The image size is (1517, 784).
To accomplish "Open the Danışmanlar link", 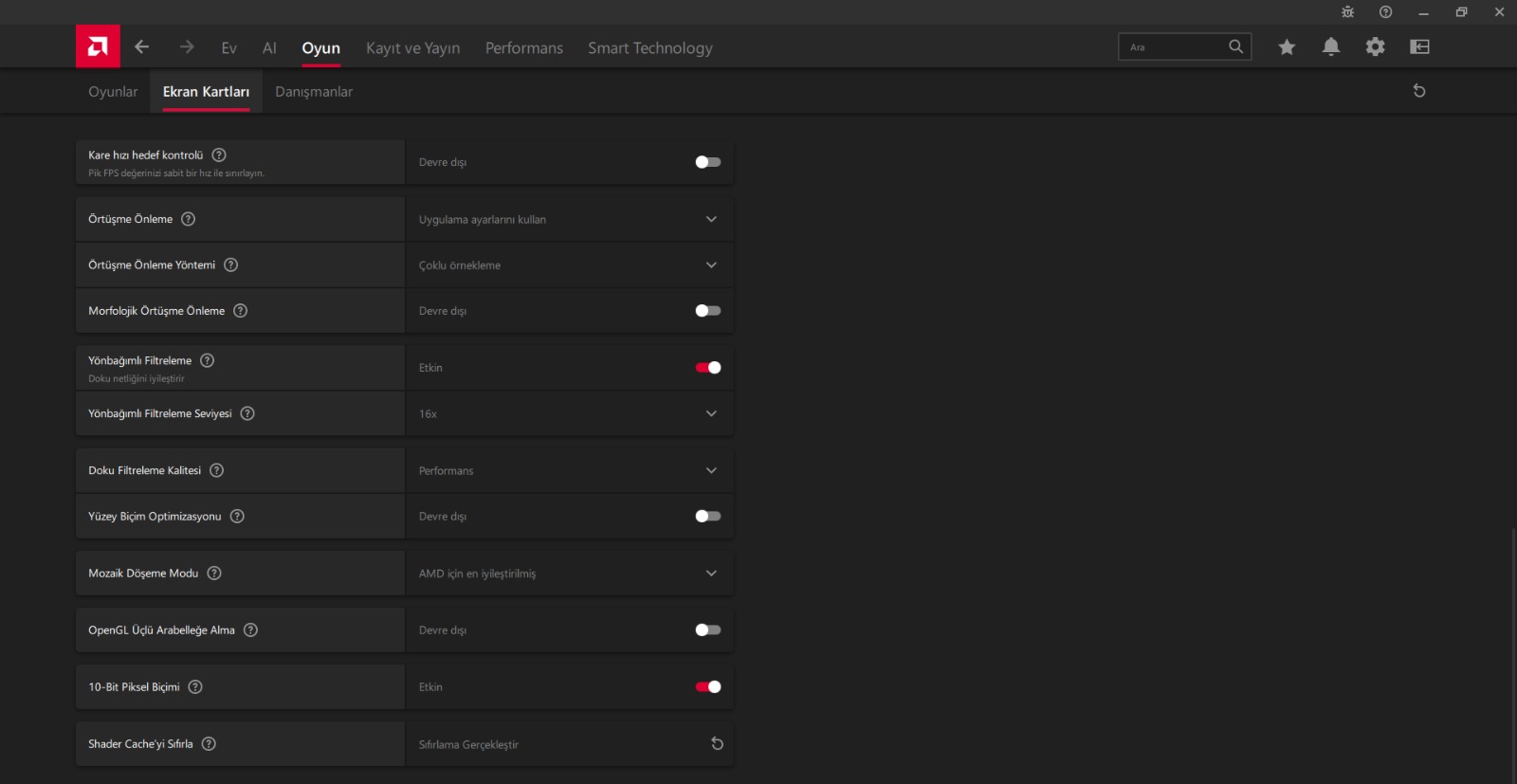I will click(314, 92).
